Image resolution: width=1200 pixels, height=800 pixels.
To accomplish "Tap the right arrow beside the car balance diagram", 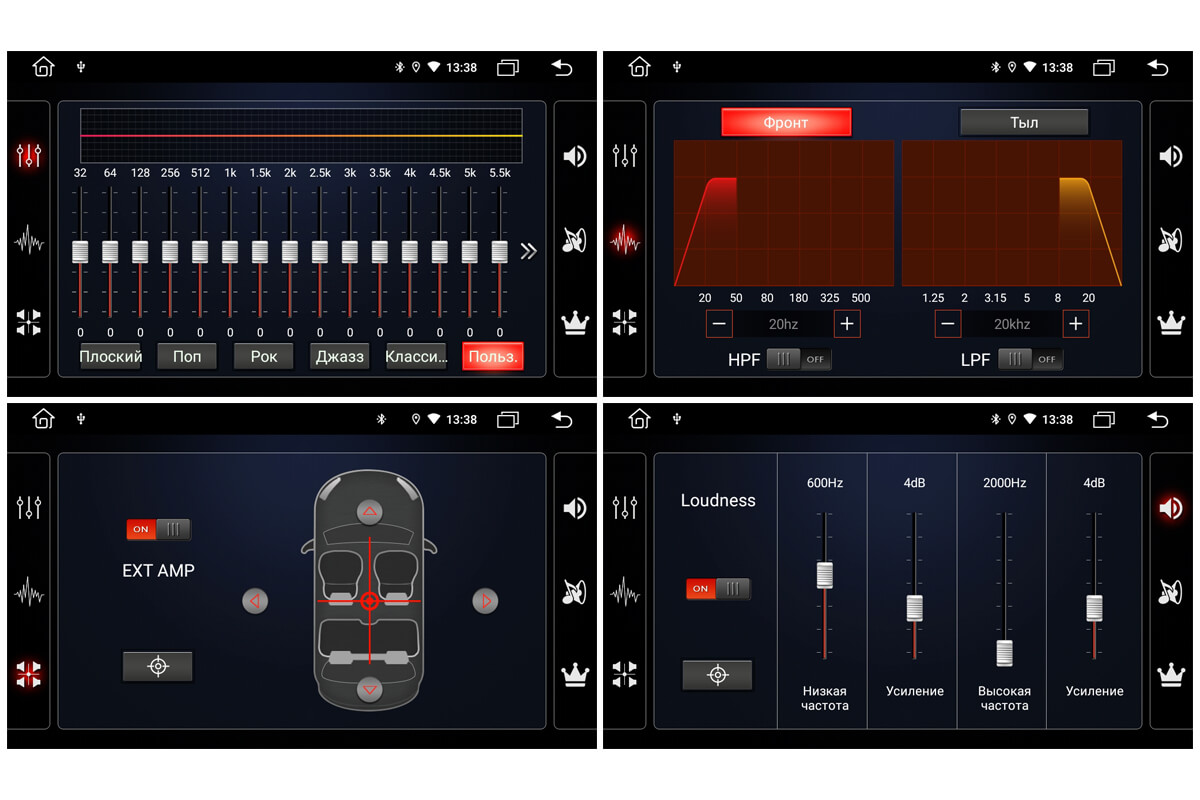I will 486,601.
